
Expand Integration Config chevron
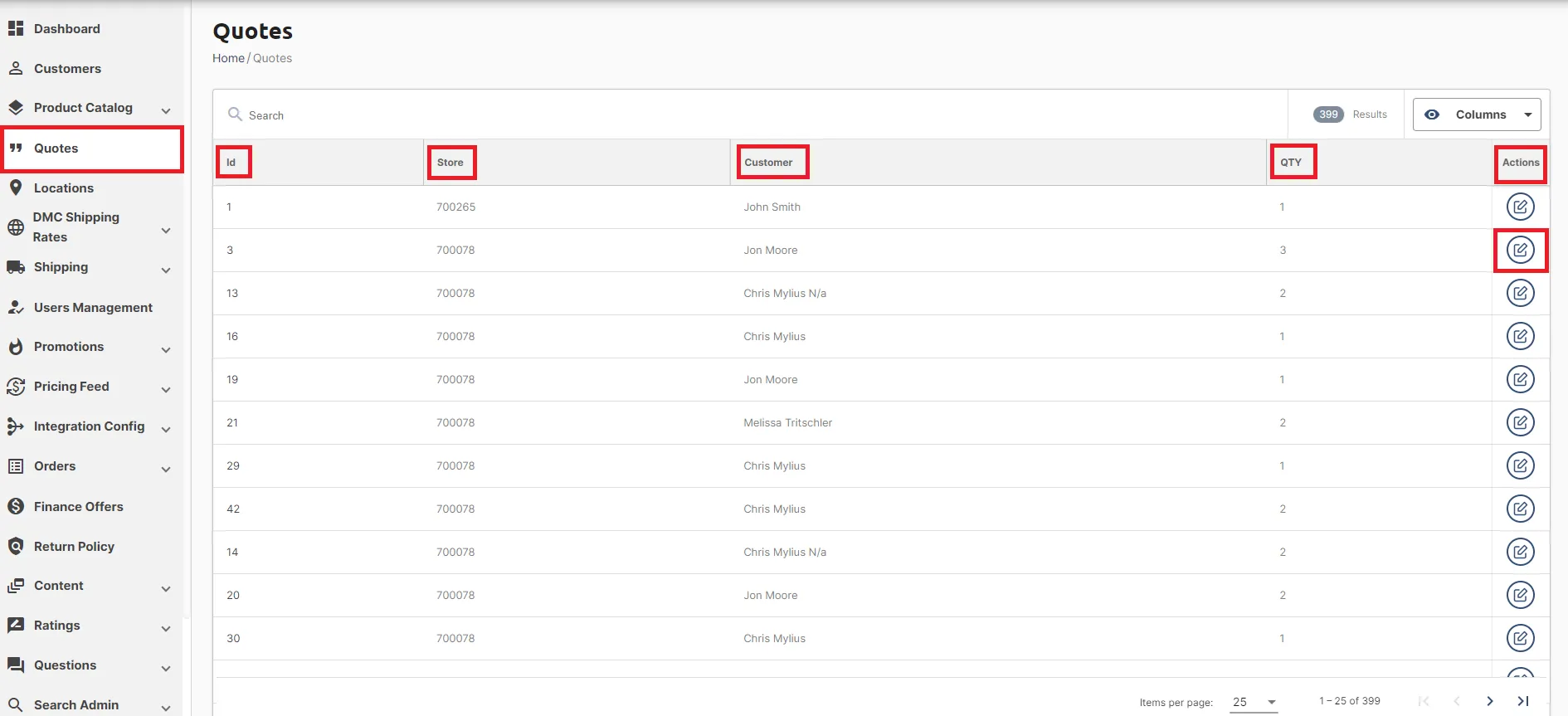[166, 429]
